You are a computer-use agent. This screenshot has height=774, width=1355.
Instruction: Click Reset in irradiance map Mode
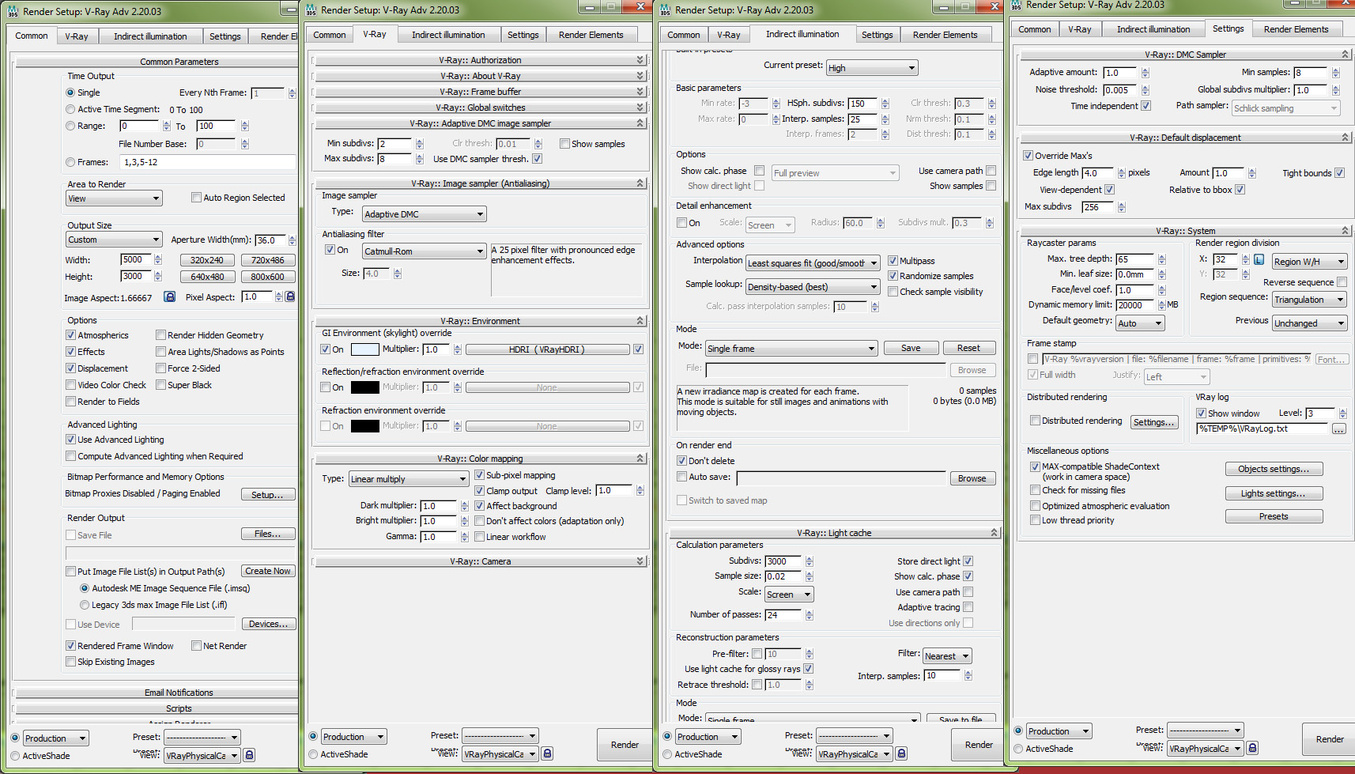(x=968, y=348)
